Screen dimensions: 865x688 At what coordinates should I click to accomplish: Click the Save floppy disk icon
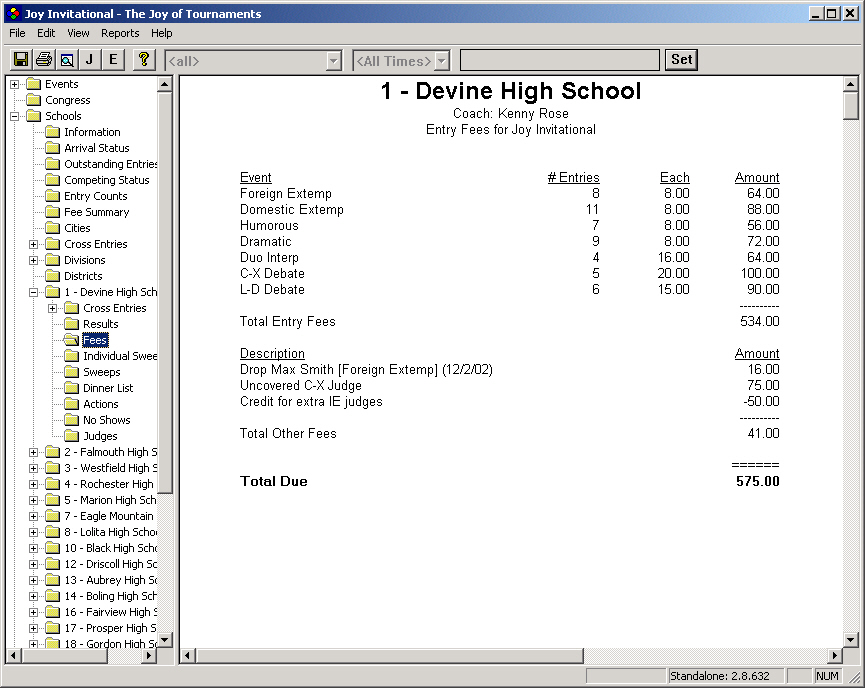(20, 60)
